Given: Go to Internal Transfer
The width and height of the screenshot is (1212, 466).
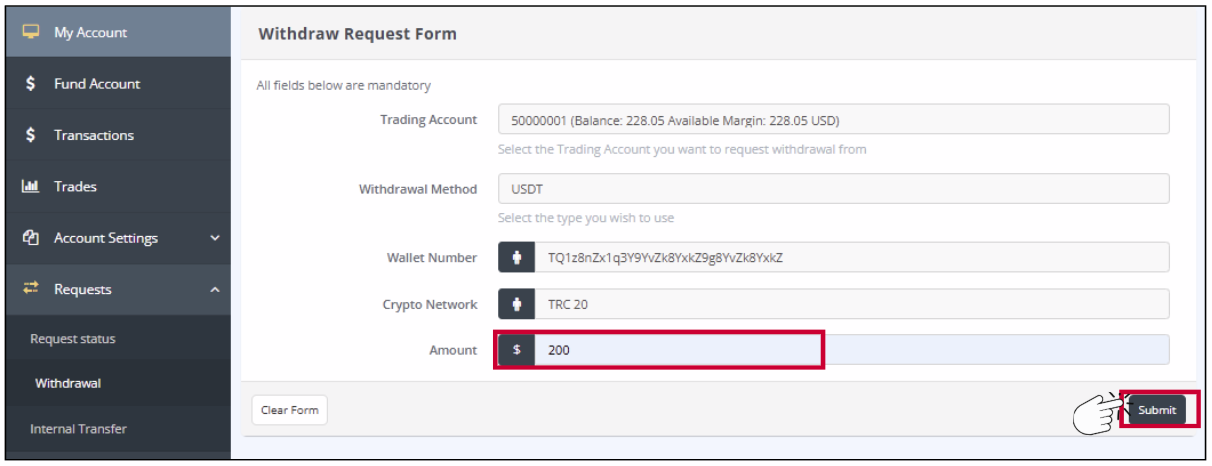Looking at the screenshot, I should 78,429.
